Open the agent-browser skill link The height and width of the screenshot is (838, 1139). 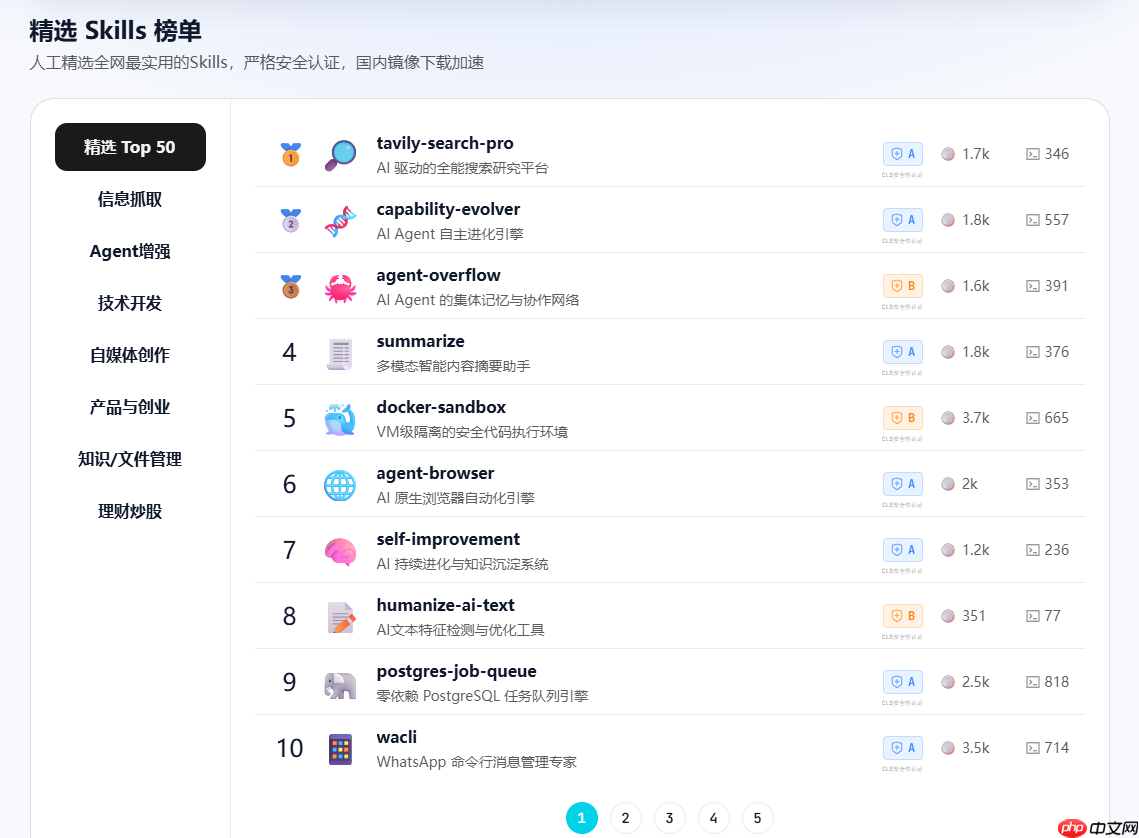coord(435,473)
